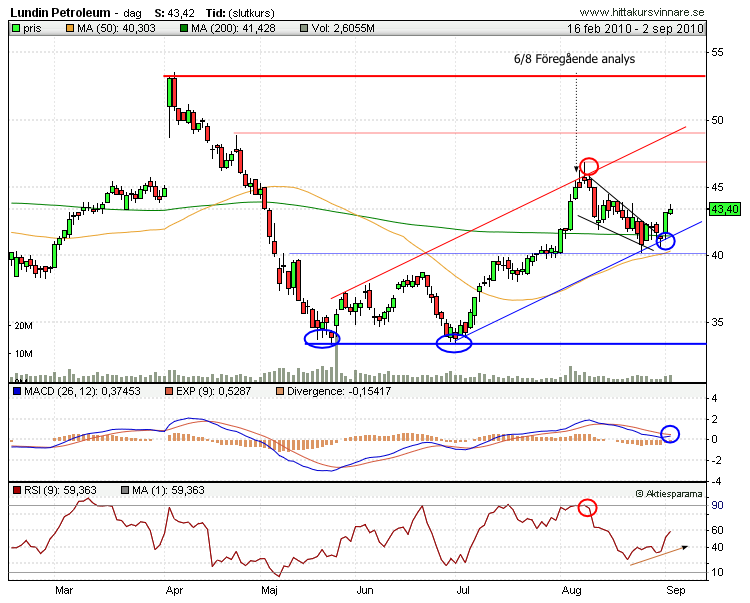Click the 45 price axis label

(x=717, y=187)
